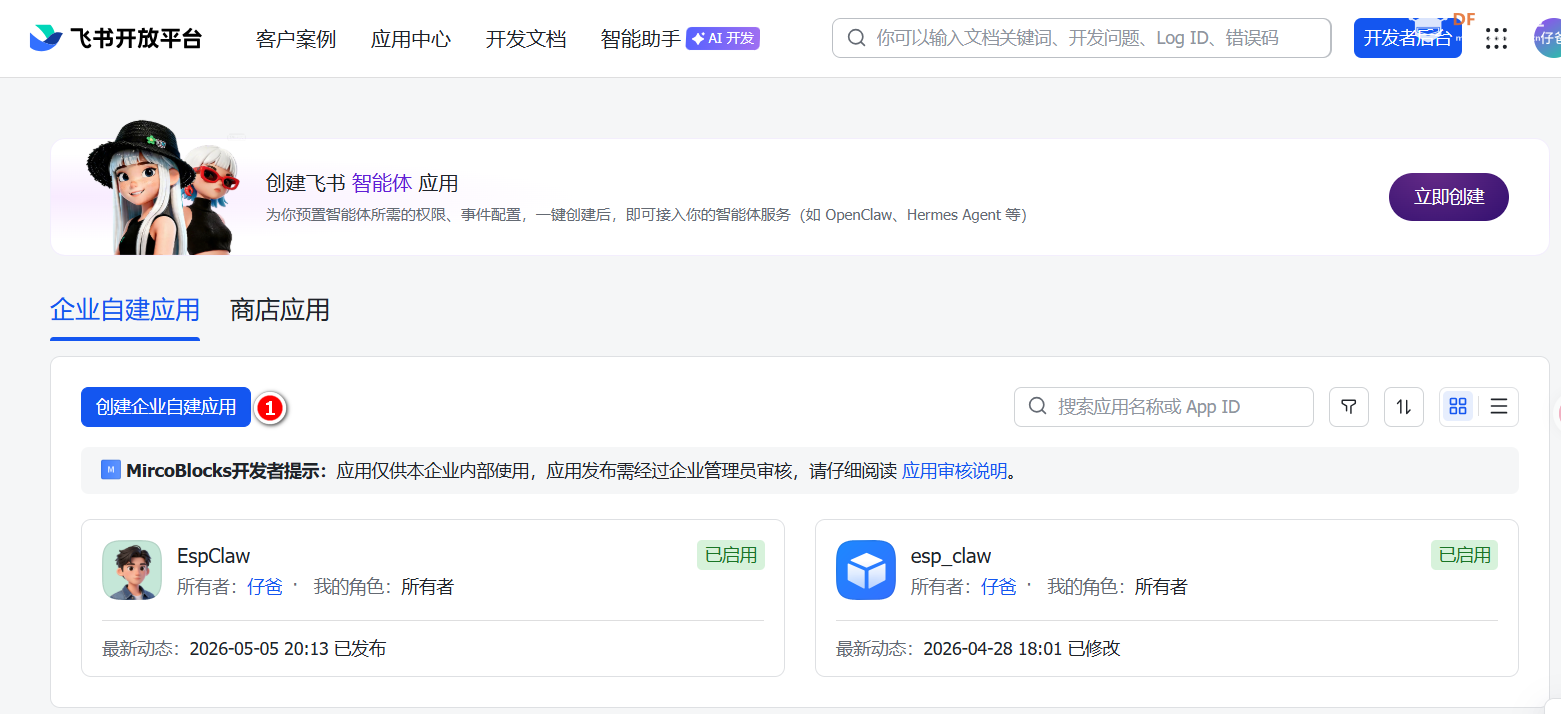Click the AI 开发 badge

pyautogui.click(x=723, y=38)
